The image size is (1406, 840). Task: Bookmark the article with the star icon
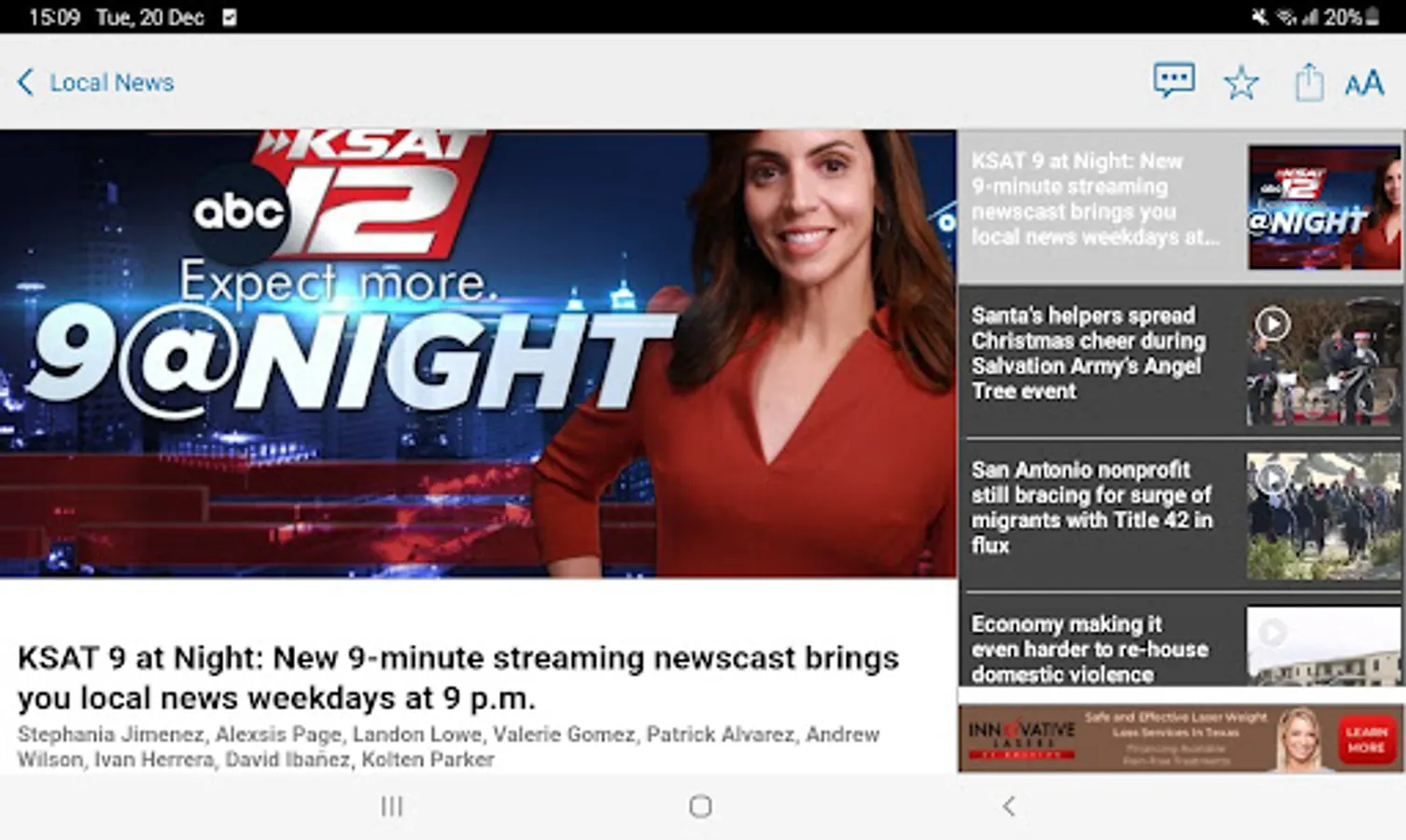tap(1241, 83)
